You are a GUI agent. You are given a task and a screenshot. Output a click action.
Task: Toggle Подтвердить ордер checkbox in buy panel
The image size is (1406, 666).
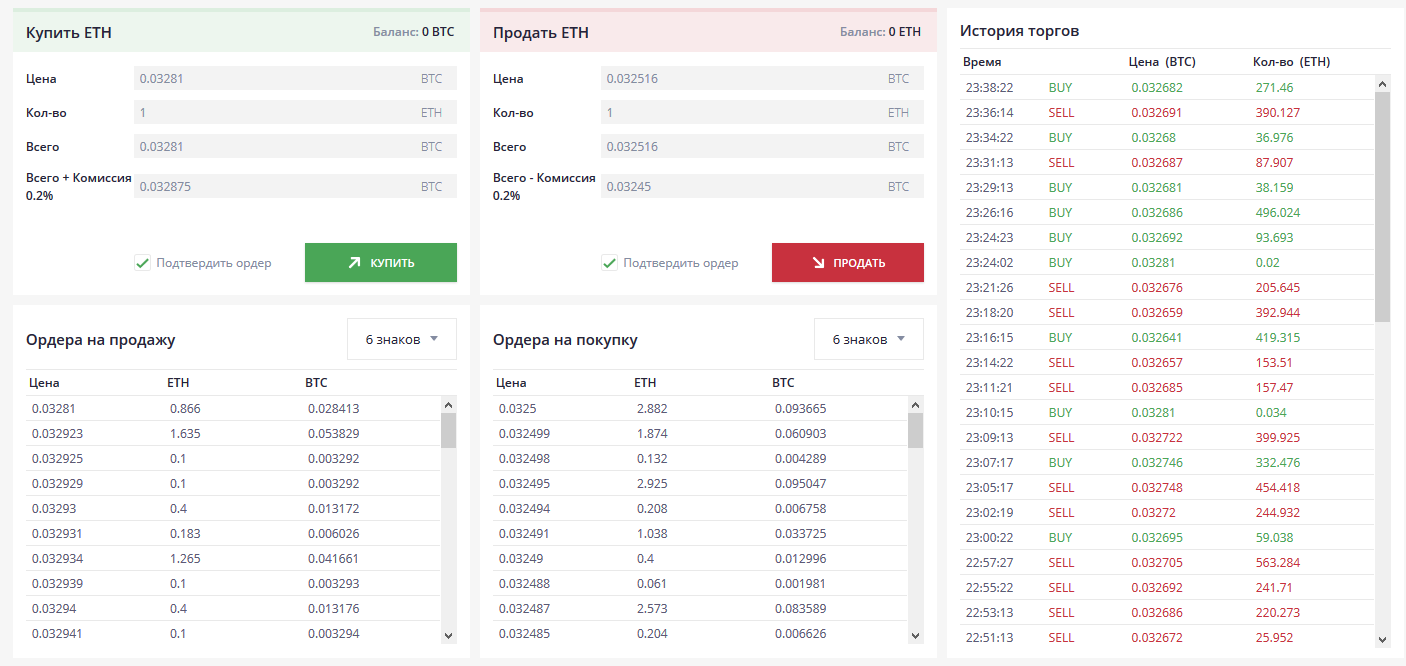[x=142, y=263]
